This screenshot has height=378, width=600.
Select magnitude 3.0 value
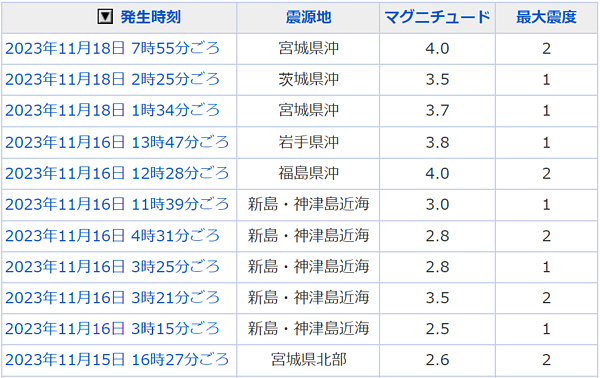[x=437, y=205]
